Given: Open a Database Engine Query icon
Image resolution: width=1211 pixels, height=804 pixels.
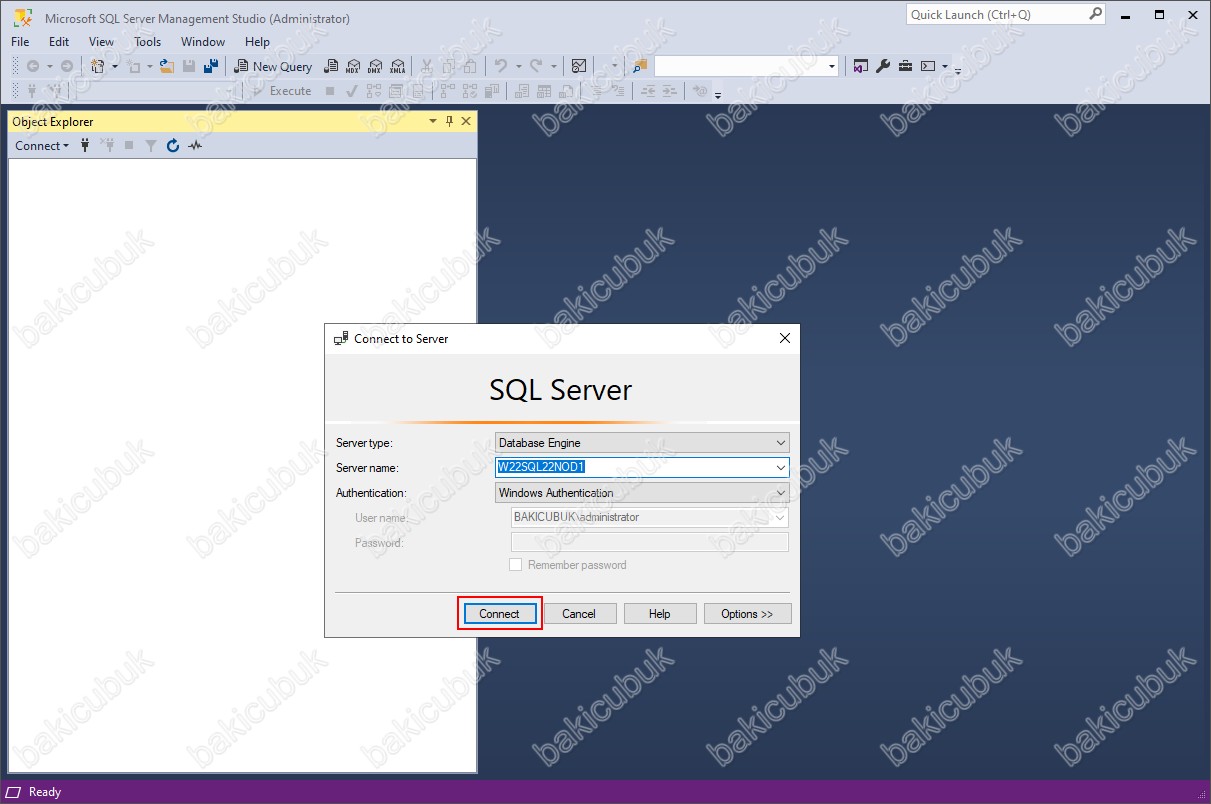Looking at the screenshot, I should (331, 66).
